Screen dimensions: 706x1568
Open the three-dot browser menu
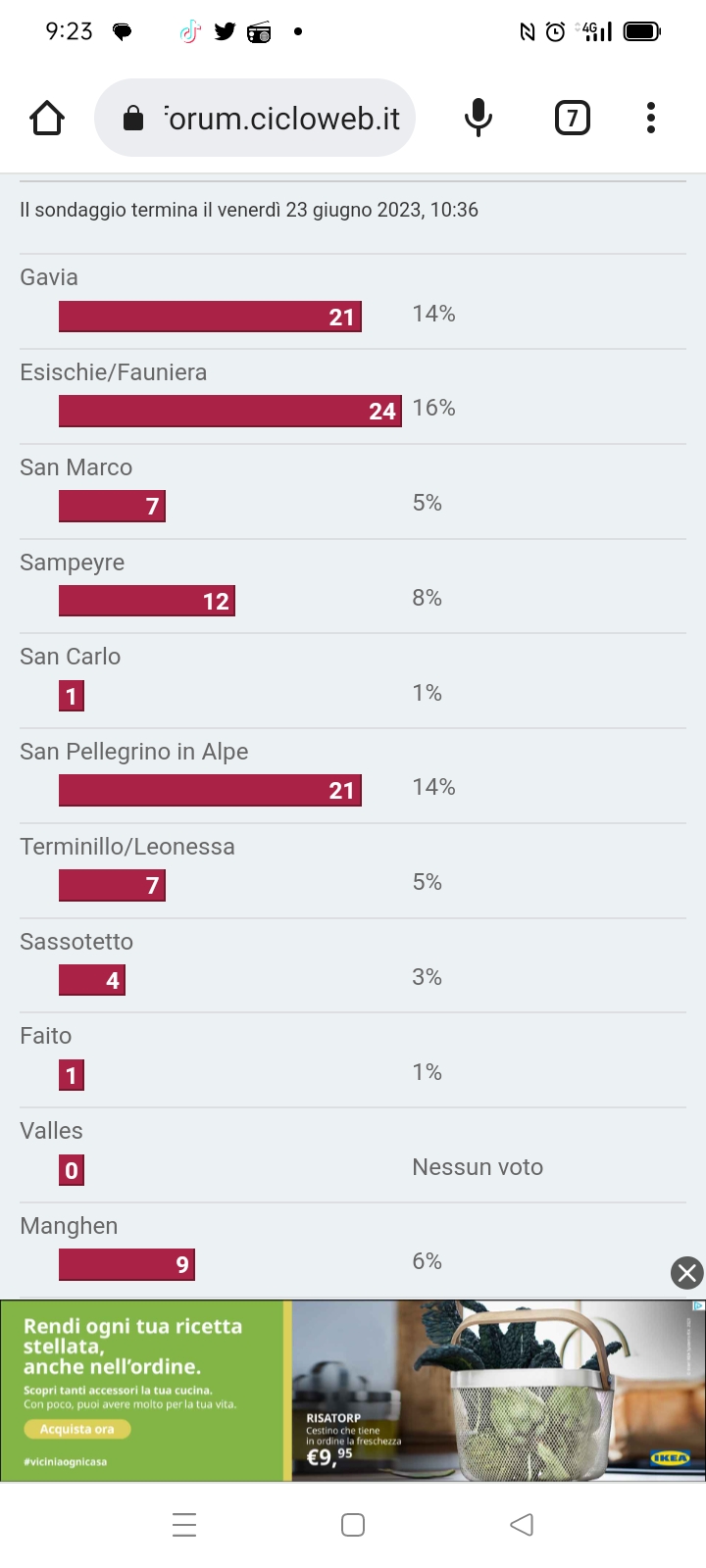click(x=651, y=118)
